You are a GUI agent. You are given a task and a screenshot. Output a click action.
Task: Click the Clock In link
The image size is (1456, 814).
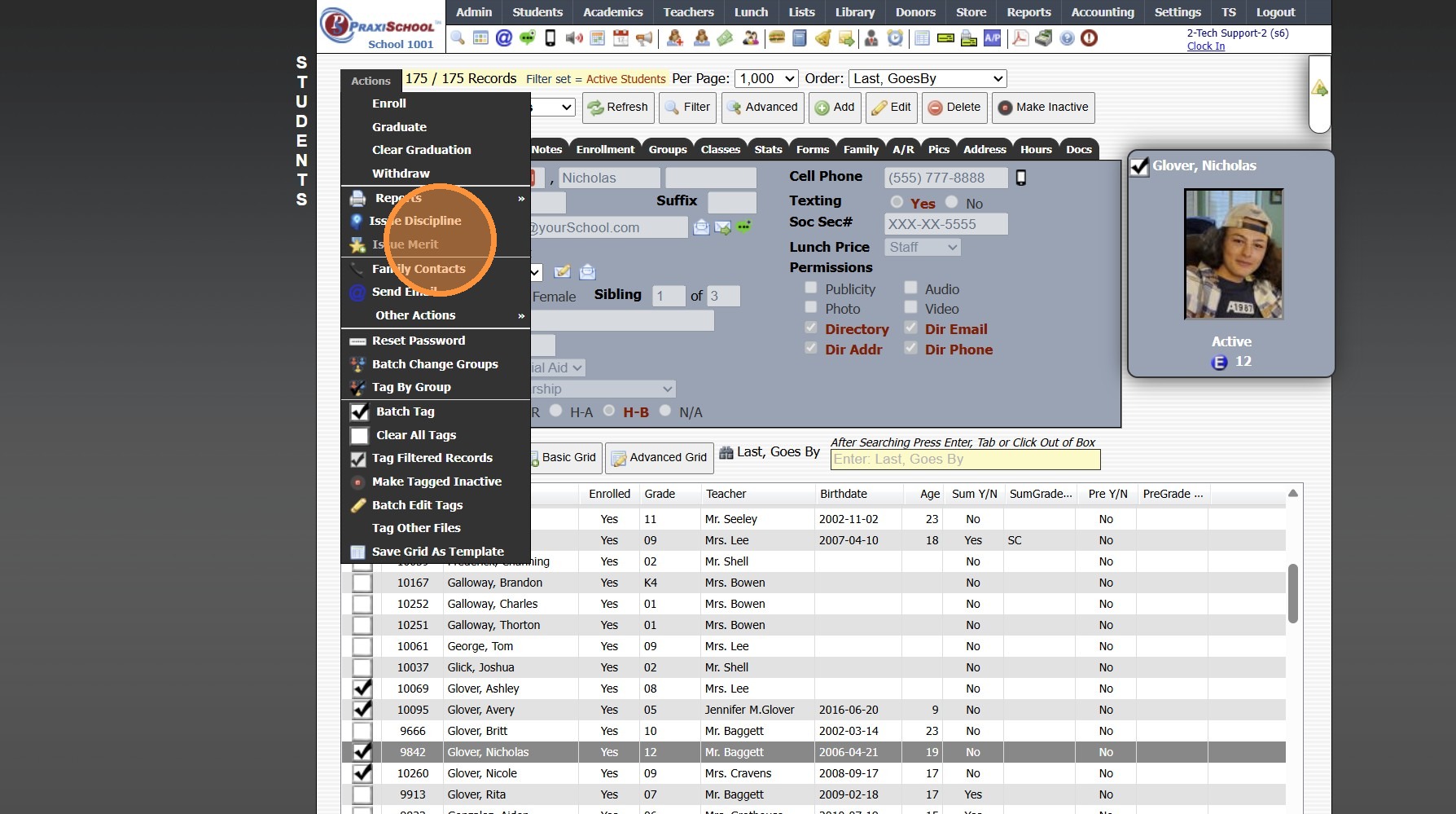[1205, 46]
